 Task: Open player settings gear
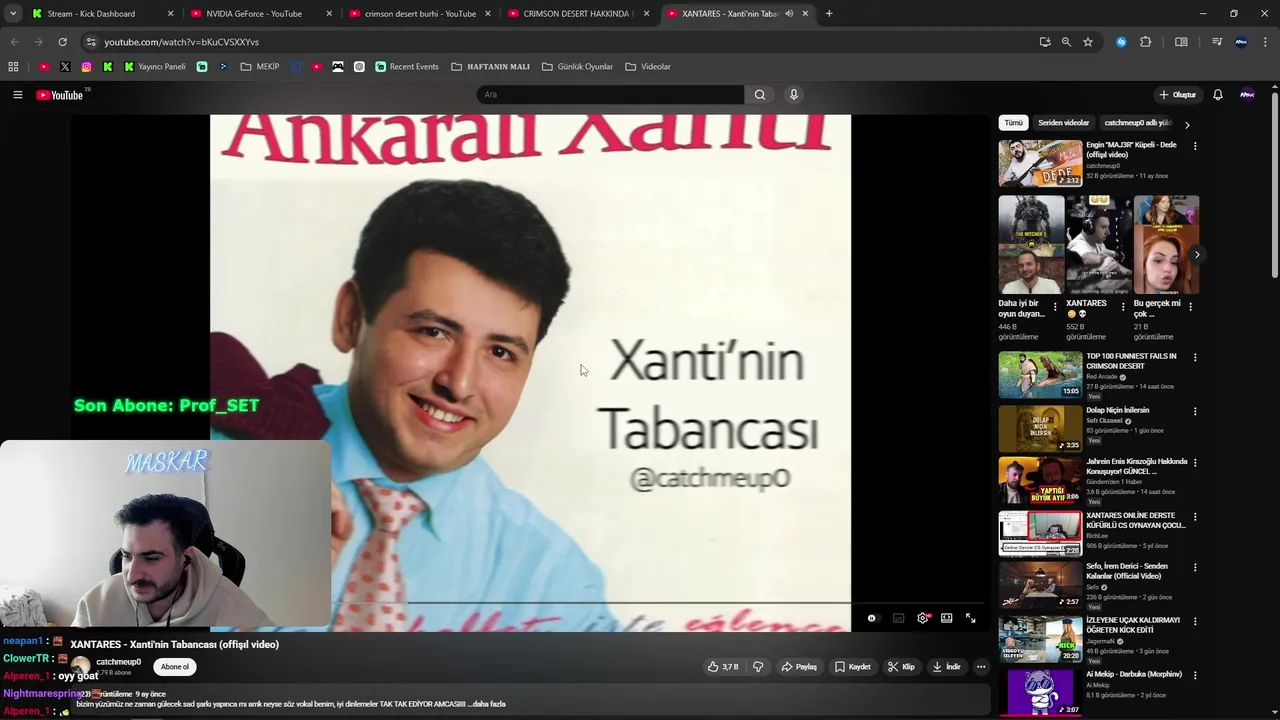[x=922, y=618]
